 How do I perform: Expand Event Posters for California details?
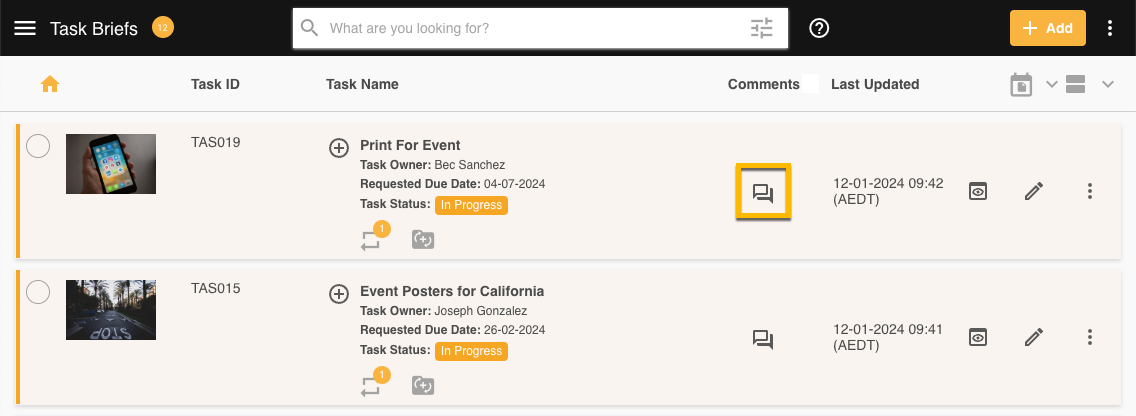[339, 294]
